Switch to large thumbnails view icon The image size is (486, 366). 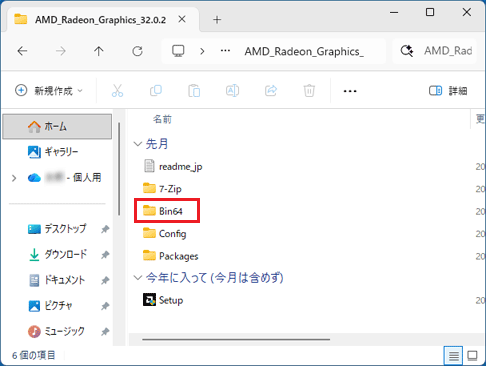tap(472, 356)
